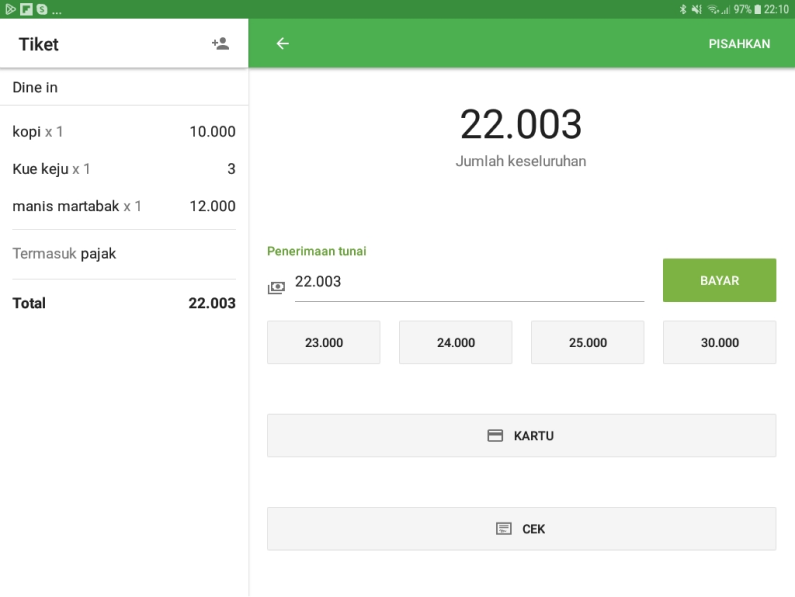Click the Tiket header title
Image resolution: width=795 pixels, height=597 pixels.
pos(39,44)
